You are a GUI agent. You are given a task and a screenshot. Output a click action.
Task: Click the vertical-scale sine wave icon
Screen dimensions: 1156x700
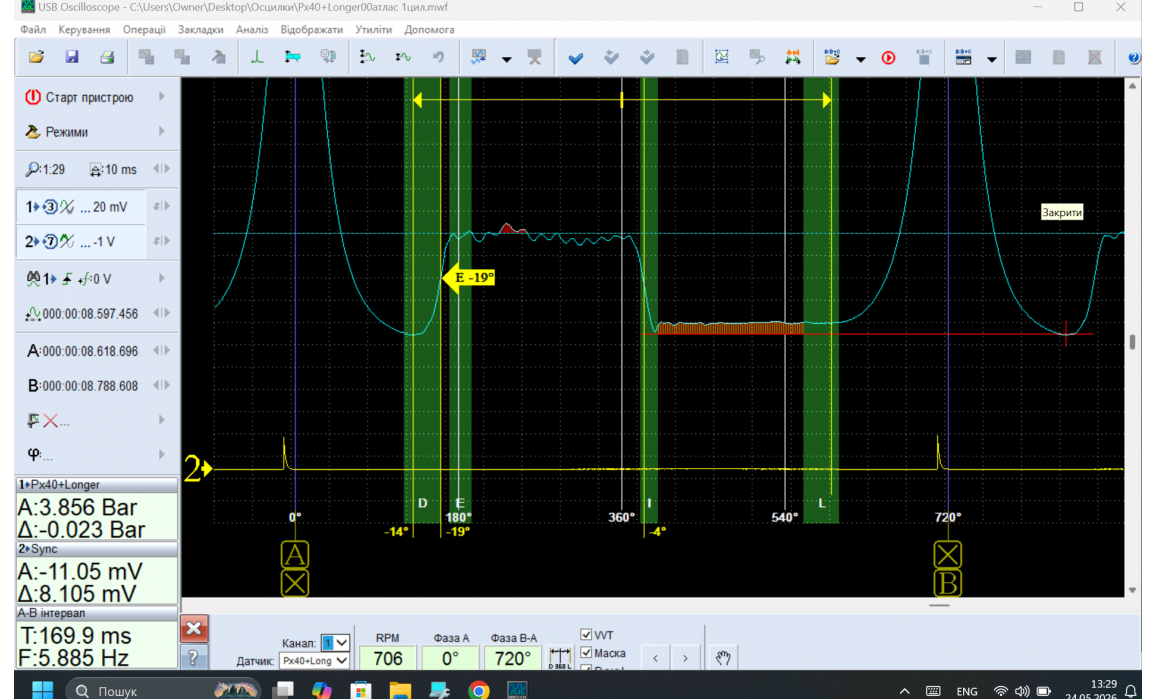366,57
